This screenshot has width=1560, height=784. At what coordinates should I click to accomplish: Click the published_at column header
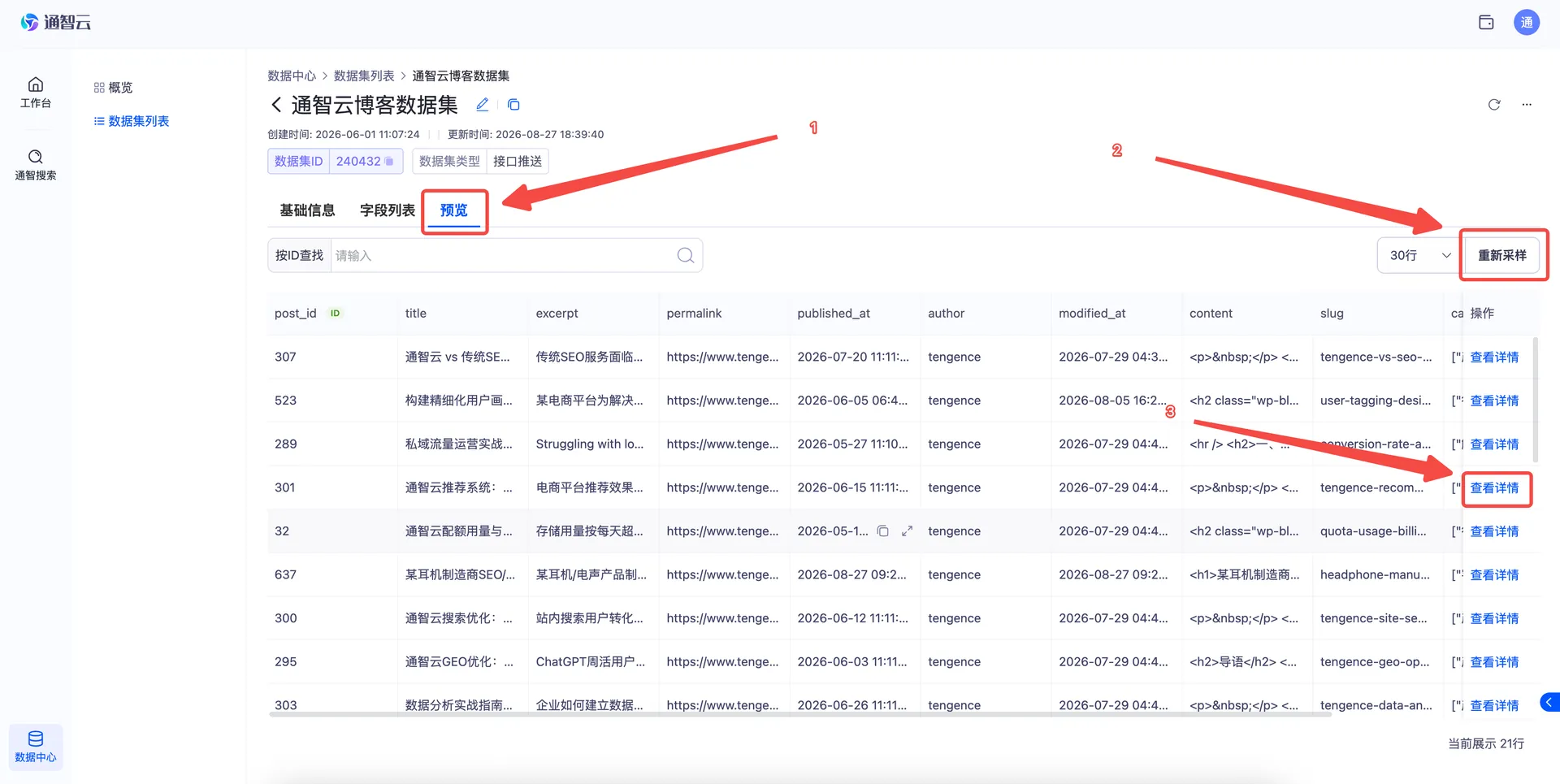(834, 314)
